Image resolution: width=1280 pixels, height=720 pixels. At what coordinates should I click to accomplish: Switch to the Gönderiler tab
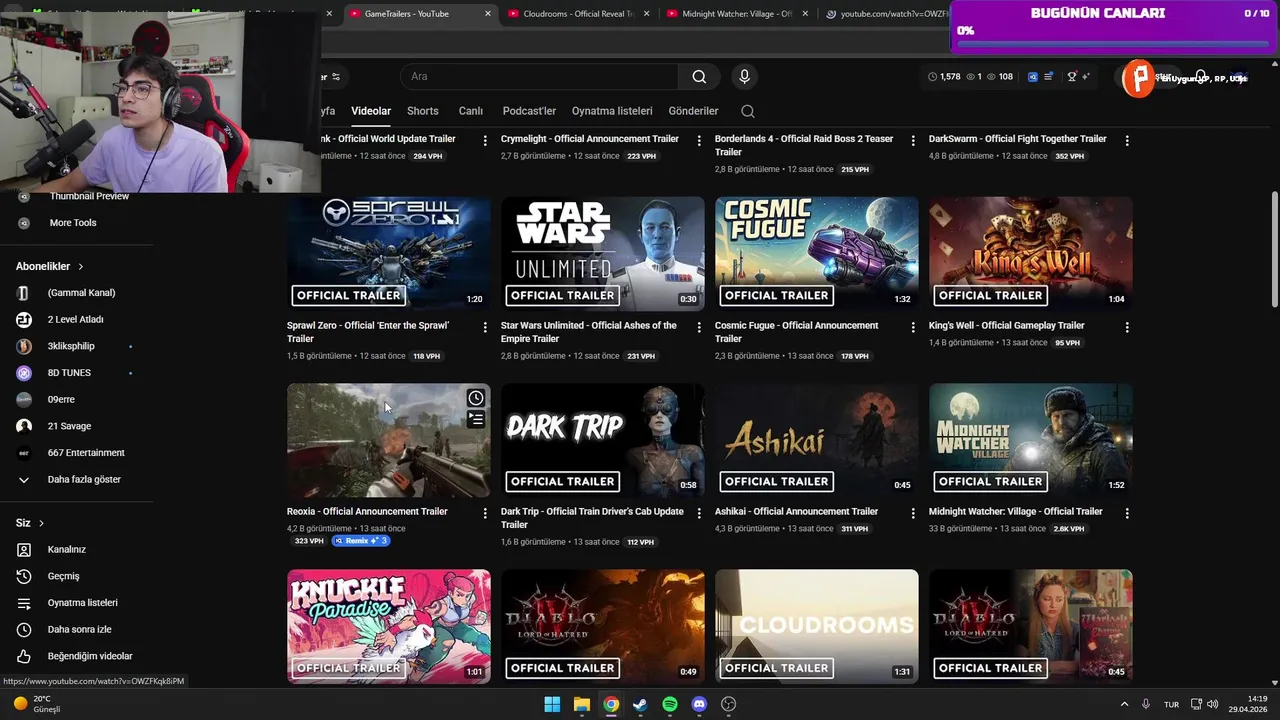(693, 111)
